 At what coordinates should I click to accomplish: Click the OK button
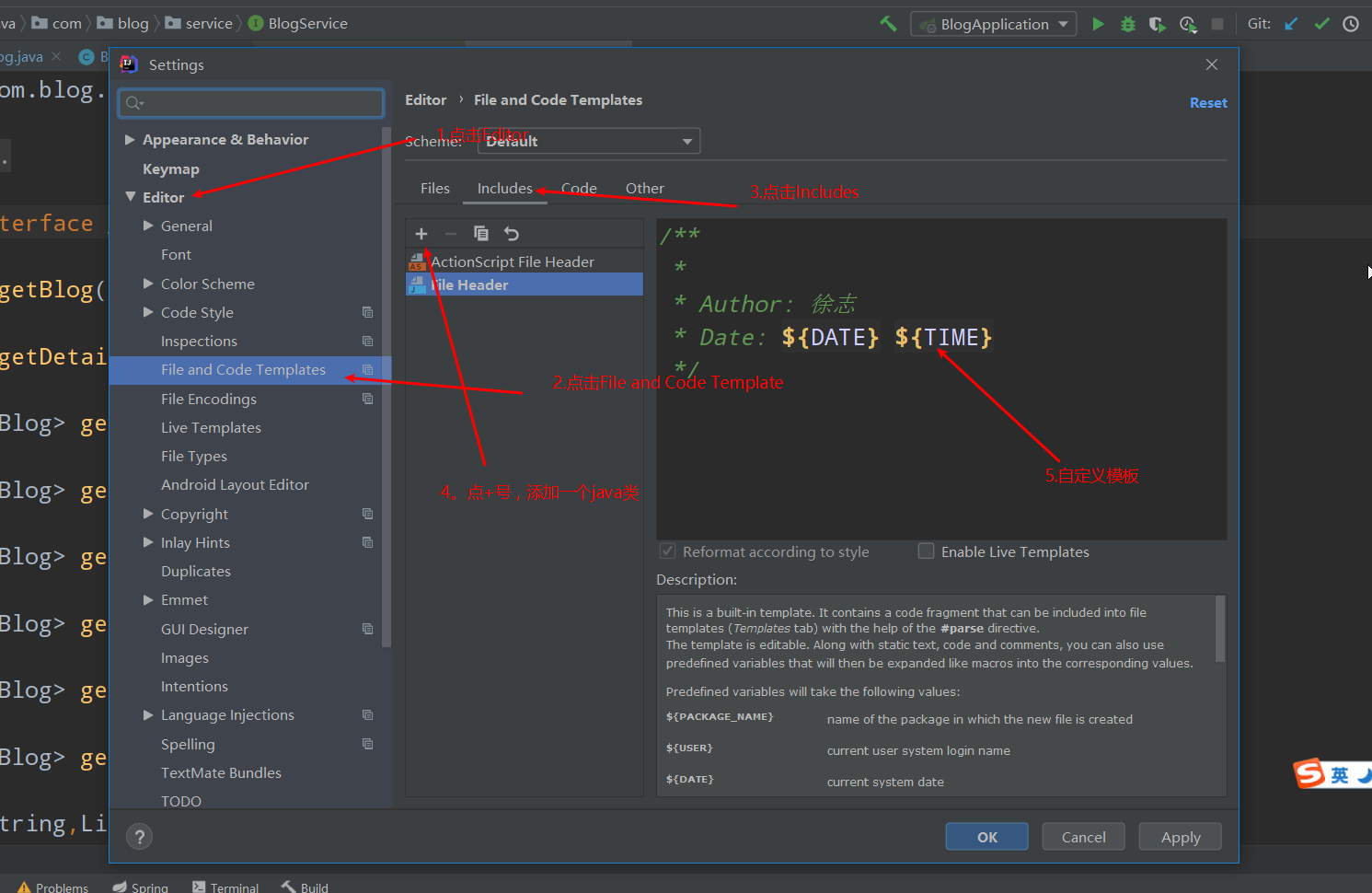(987, 837)
